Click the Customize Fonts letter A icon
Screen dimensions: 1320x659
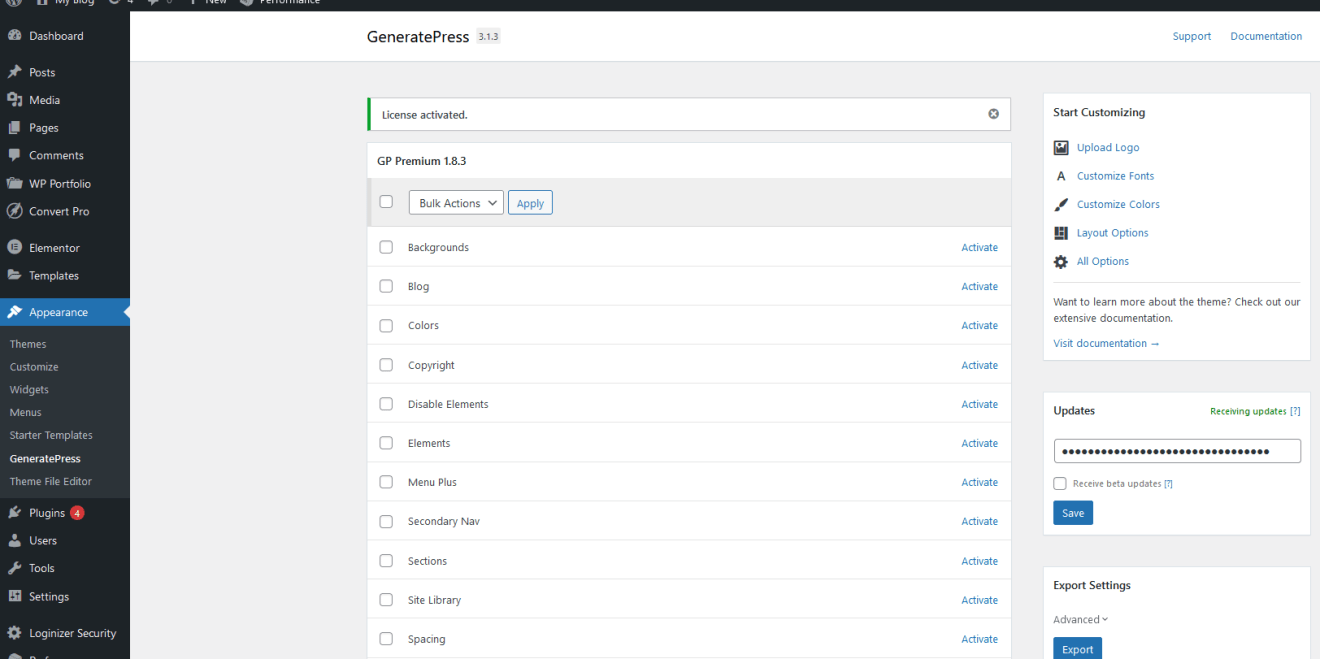[1060, 175]
